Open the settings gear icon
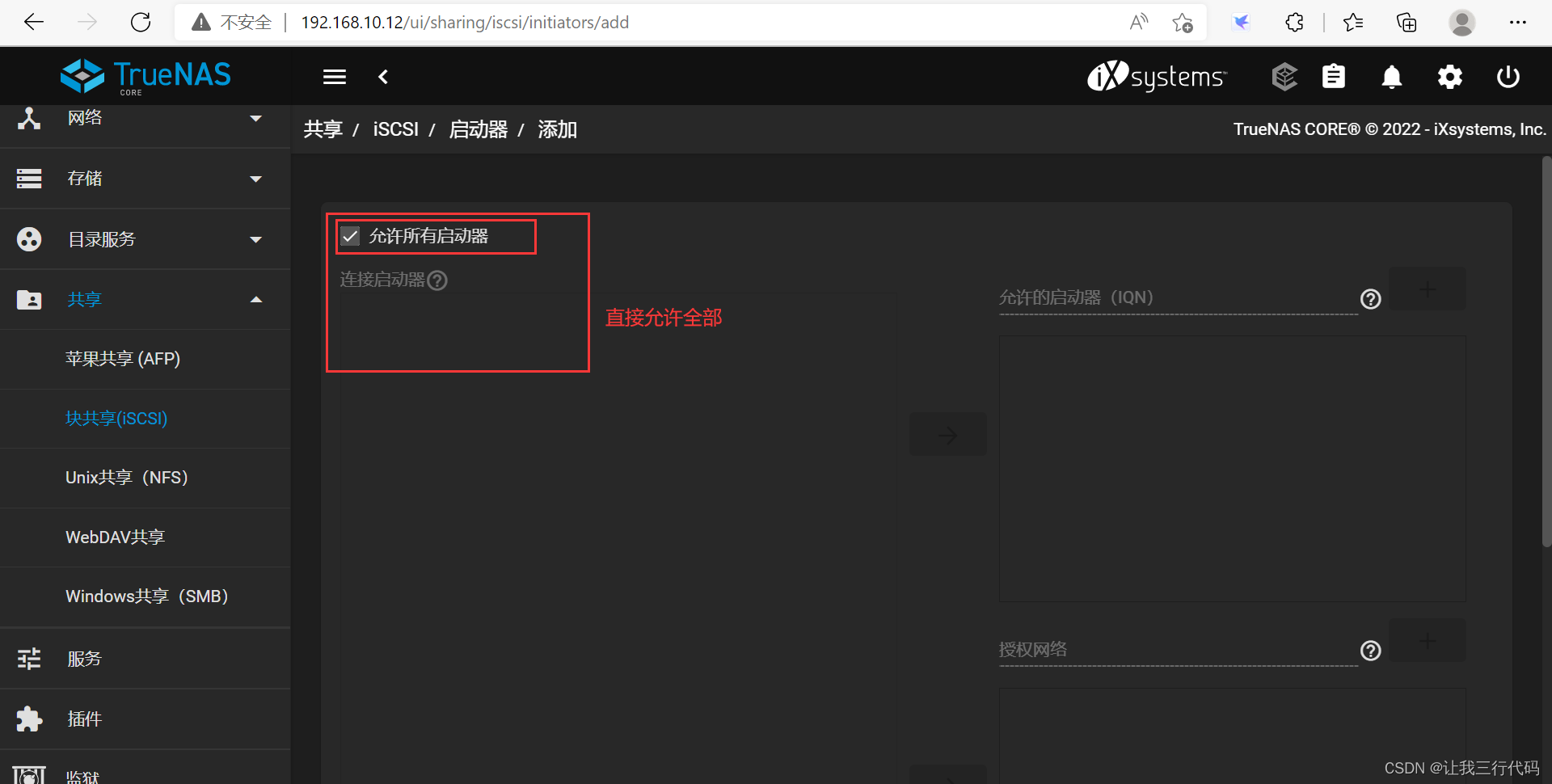 pos(1450,77)
